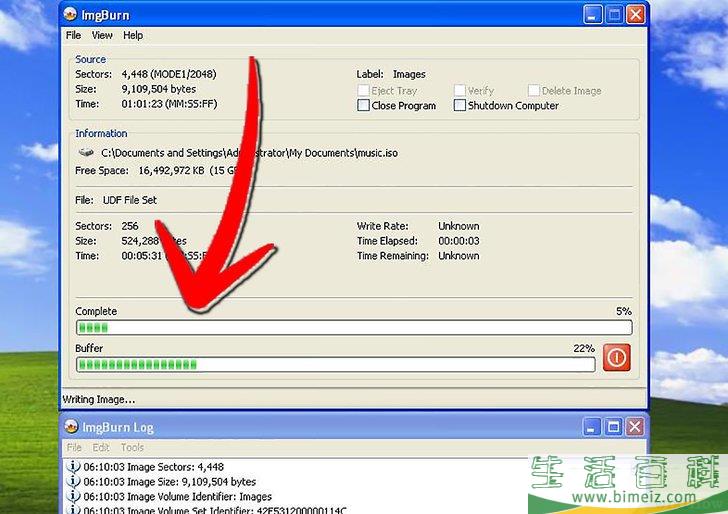Click the Complete progress bar

(354, 327)
